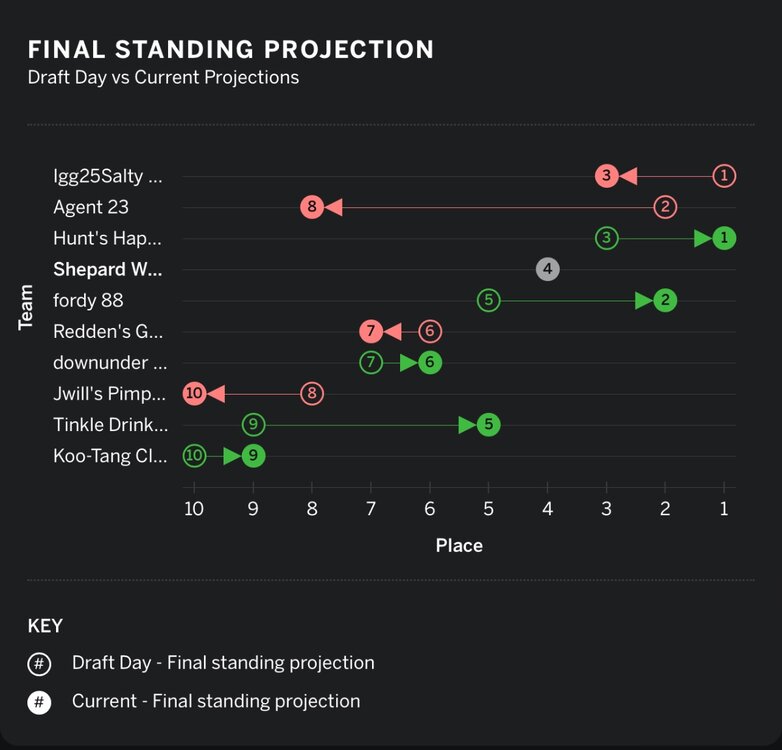Click the Final Standing Projection heading
The image size is (782, 750).
tap(231, 49)
